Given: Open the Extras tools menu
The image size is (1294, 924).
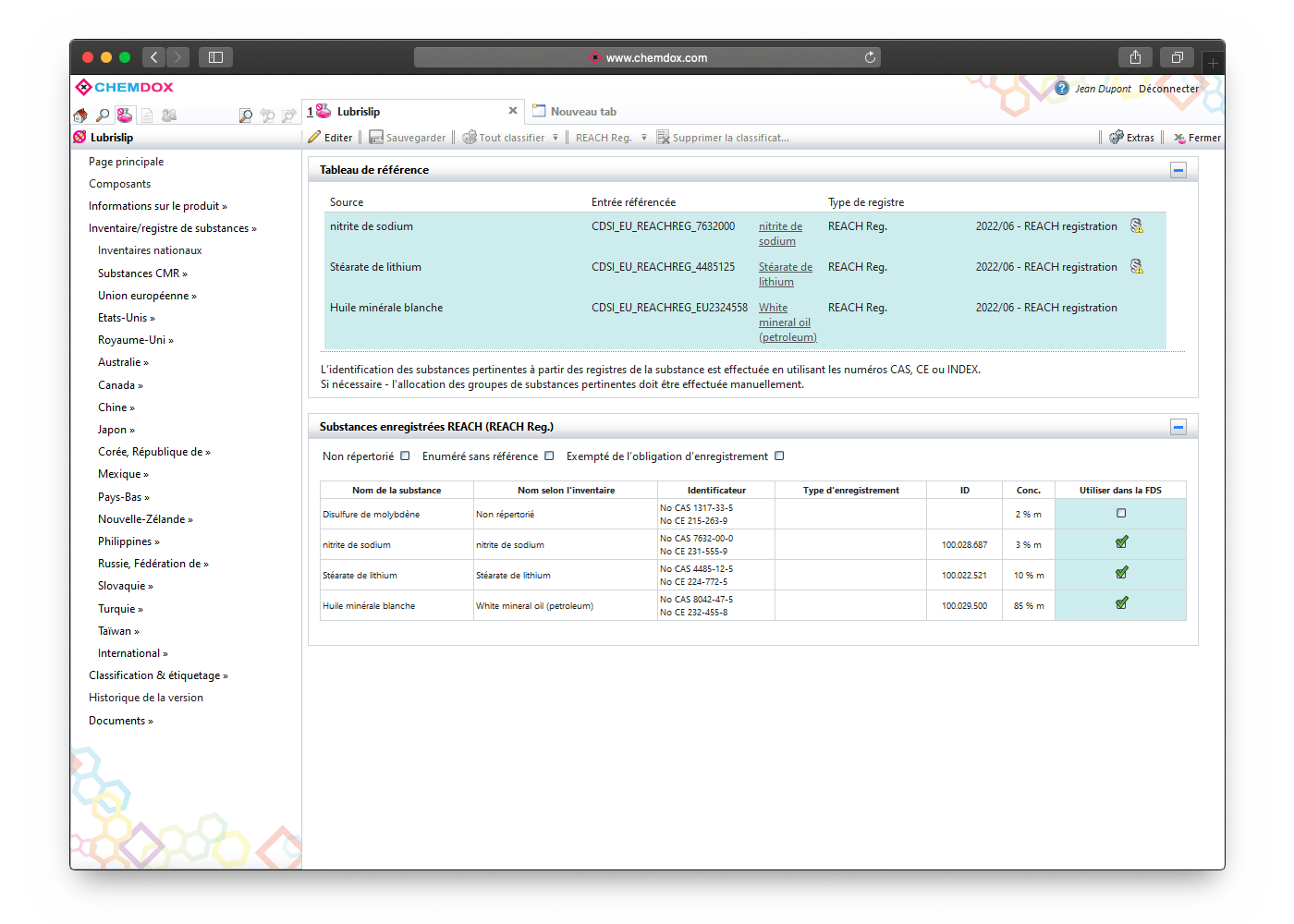Looking at the screenshot, I should [x=1131, y=138].
